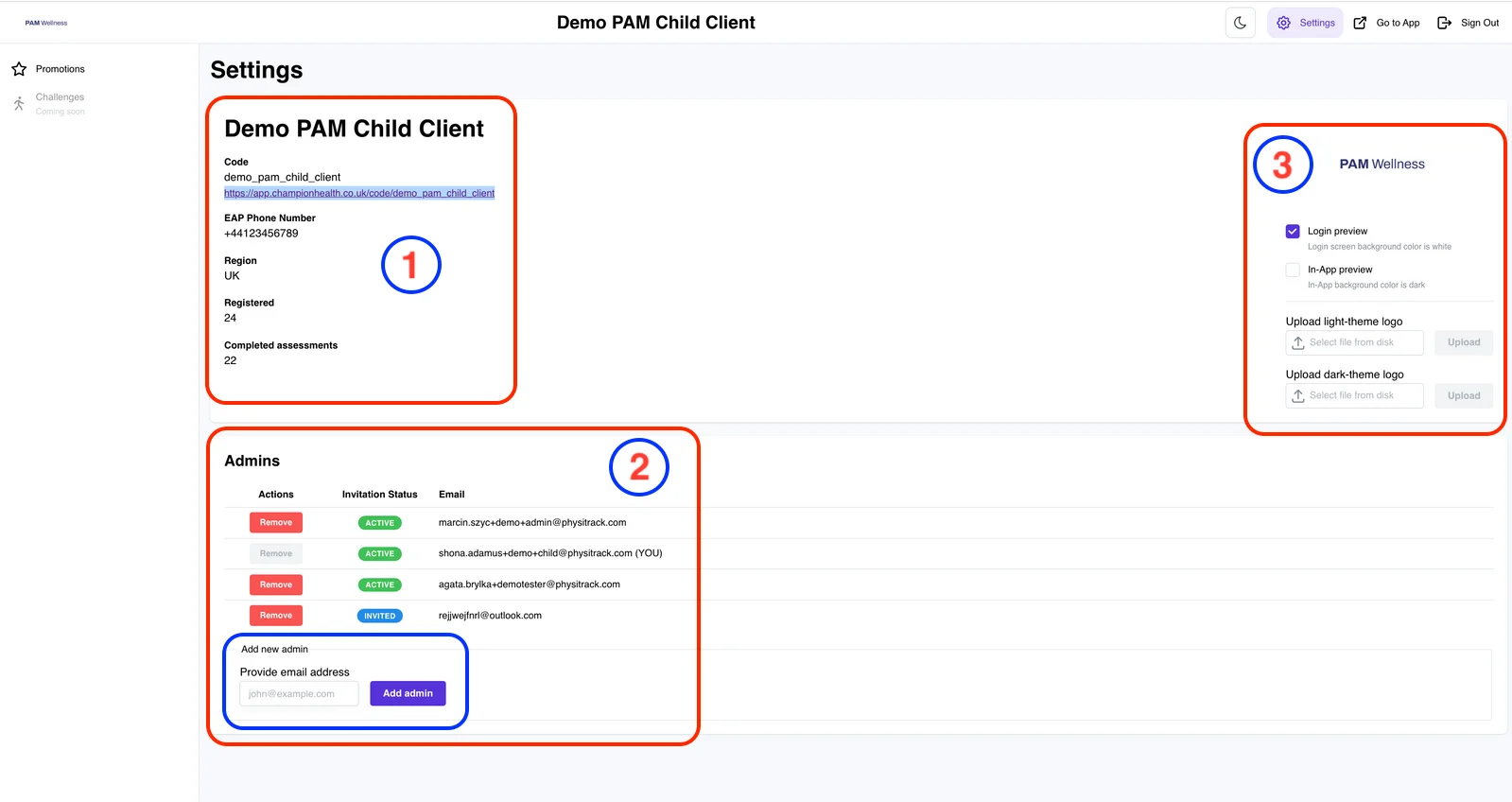Click Upload button for dark-theme logo
Screen dimensions: 1512x802
[1464, 395]
